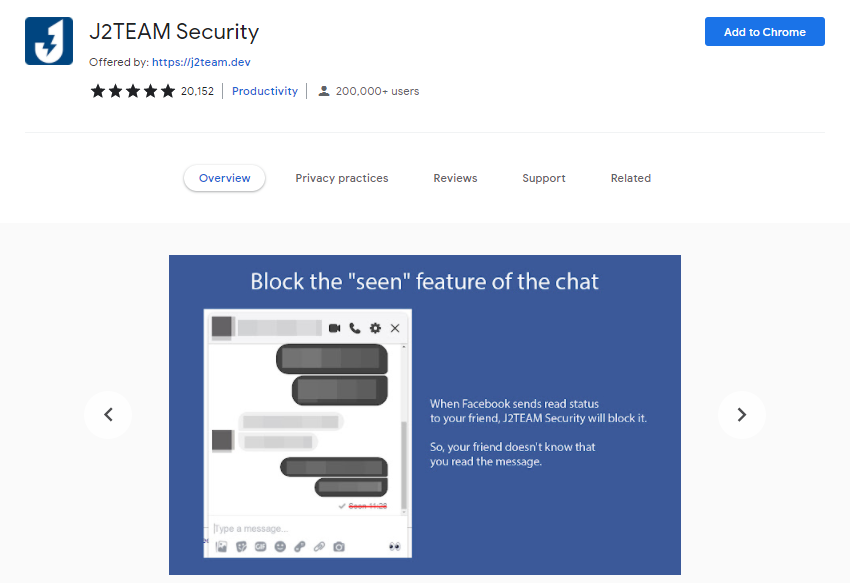Click the five-star rating display
This screenshot has width=850, height=583.
133,91
